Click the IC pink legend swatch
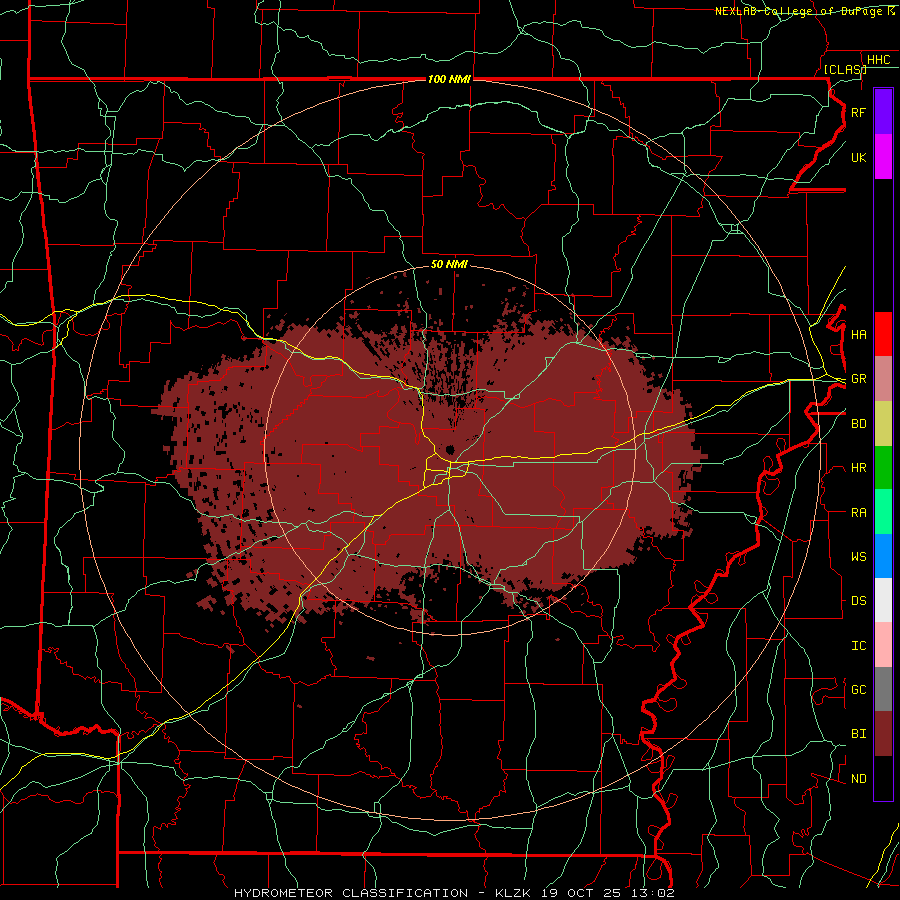Viewport: 900px width, 900px height. pyautogui.click(x=883, y=645)
